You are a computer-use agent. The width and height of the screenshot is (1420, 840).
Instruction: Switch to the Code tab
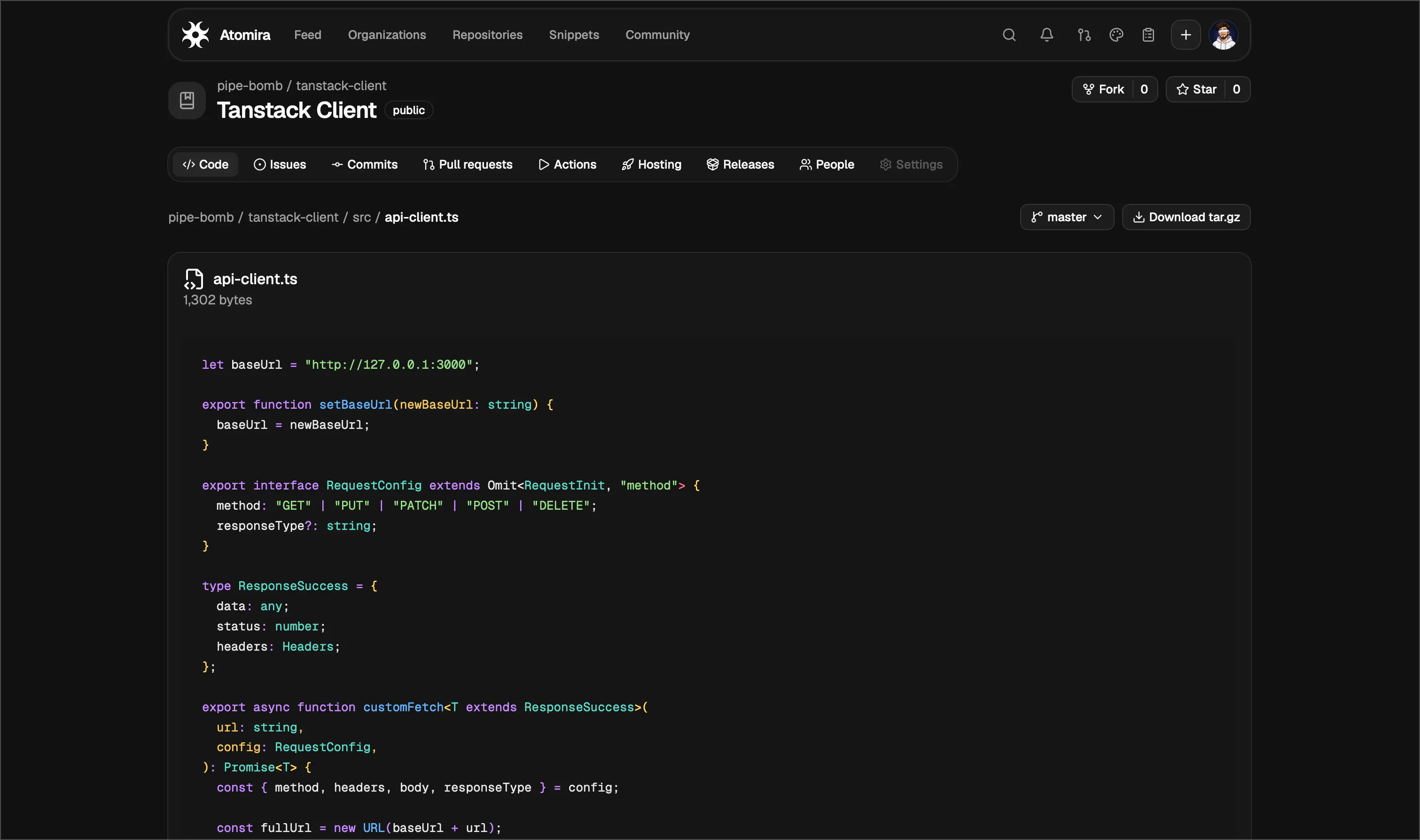(205, 165)
